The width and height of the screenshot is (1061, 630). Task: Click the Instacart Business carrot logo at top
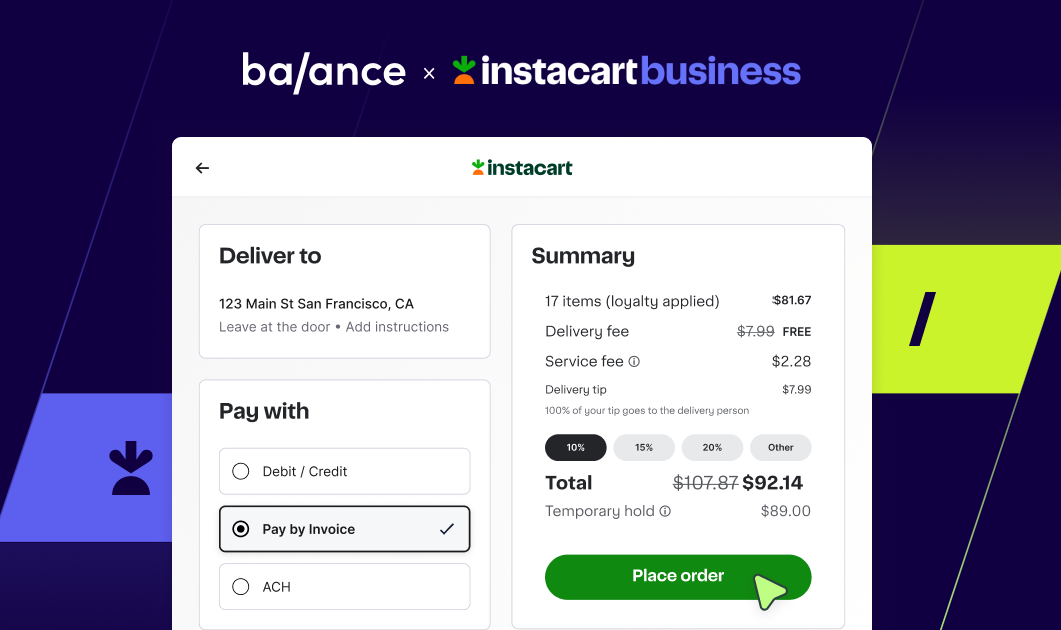coord(465,71)
